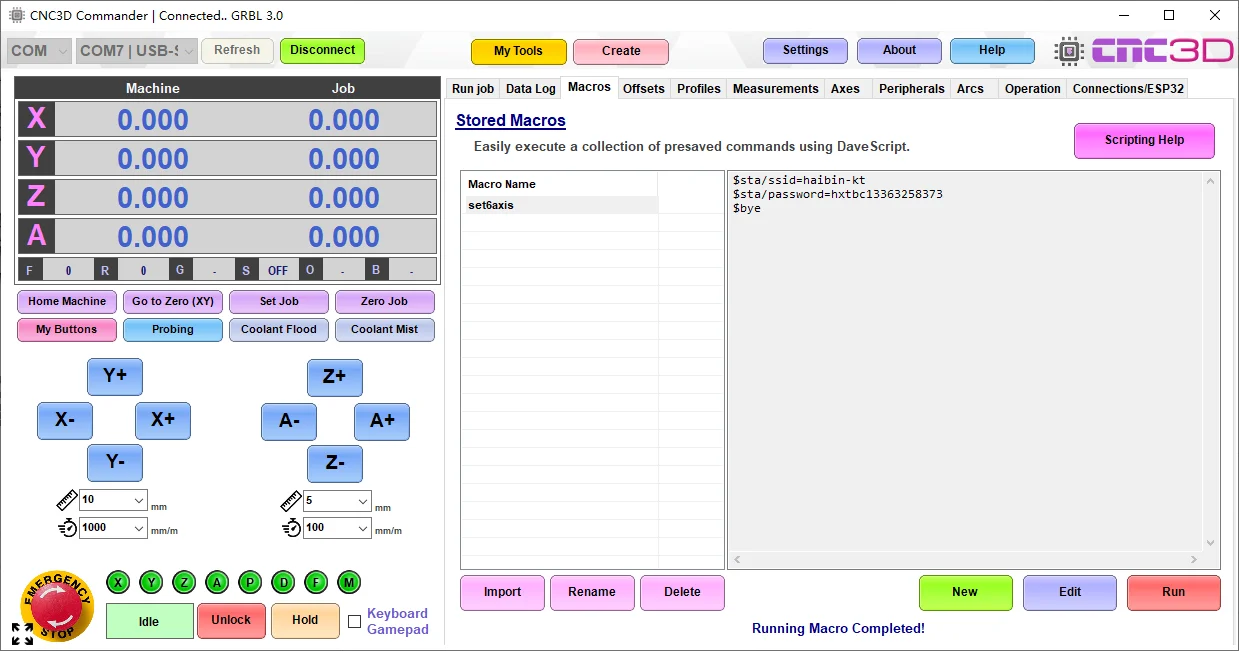Click the Scripting Help button
Viewport: 1239px width, 651px height.
click(x=1144, y=140)
